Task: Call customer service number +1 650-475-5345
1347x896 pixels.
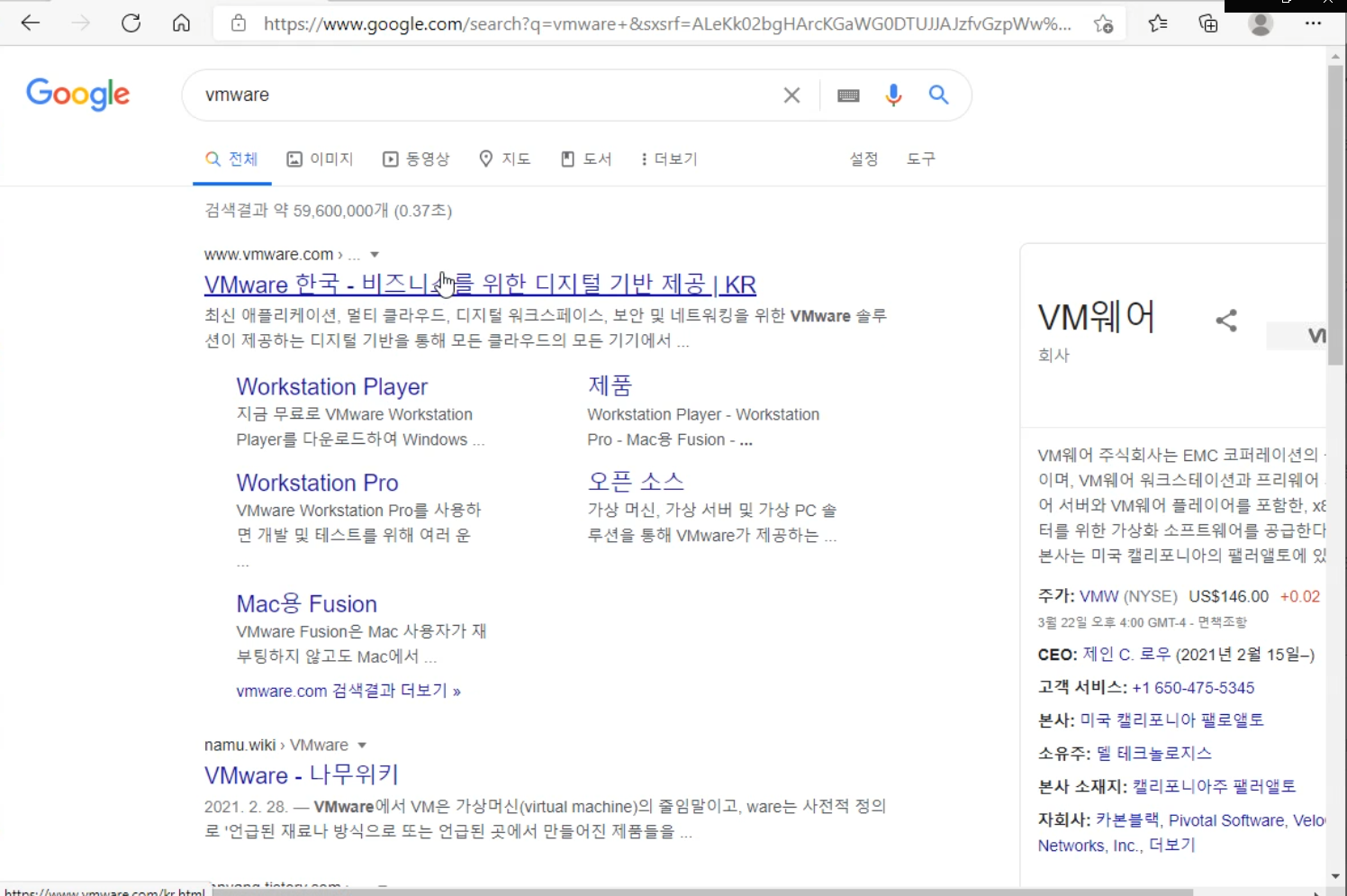Action: point(1193,688)
